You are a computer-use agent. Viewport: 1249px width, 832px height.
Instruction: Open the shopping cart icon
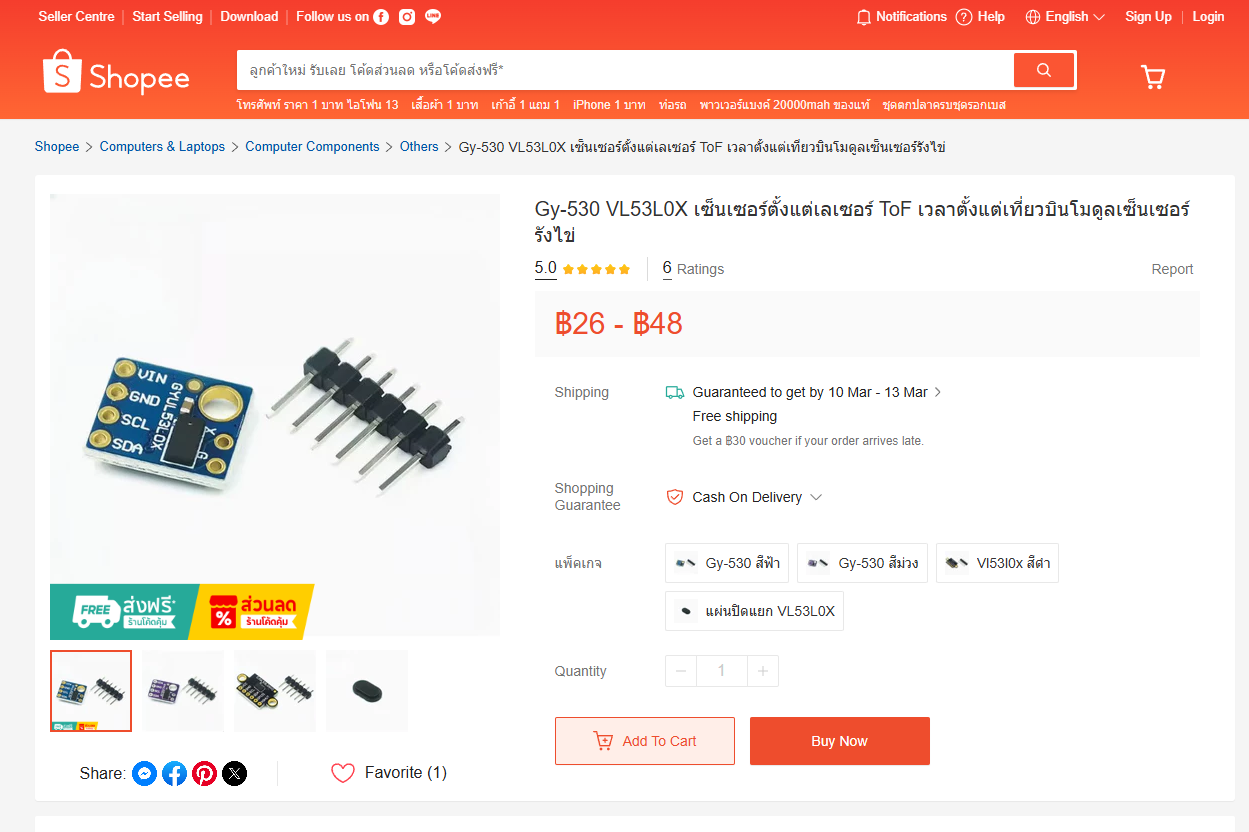point(1153,77)
